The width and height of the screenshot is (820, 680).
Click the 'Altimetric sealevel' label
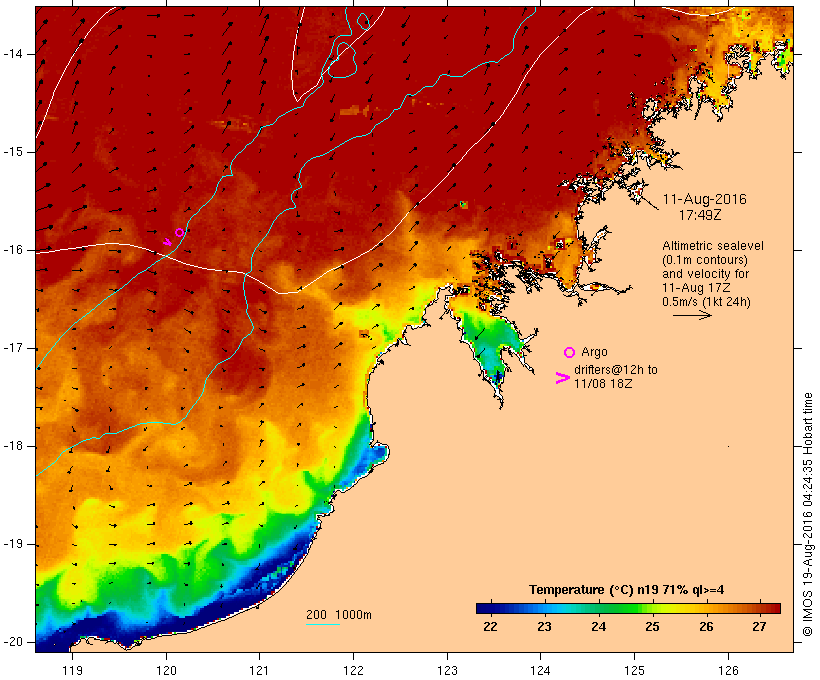(713, 246)
